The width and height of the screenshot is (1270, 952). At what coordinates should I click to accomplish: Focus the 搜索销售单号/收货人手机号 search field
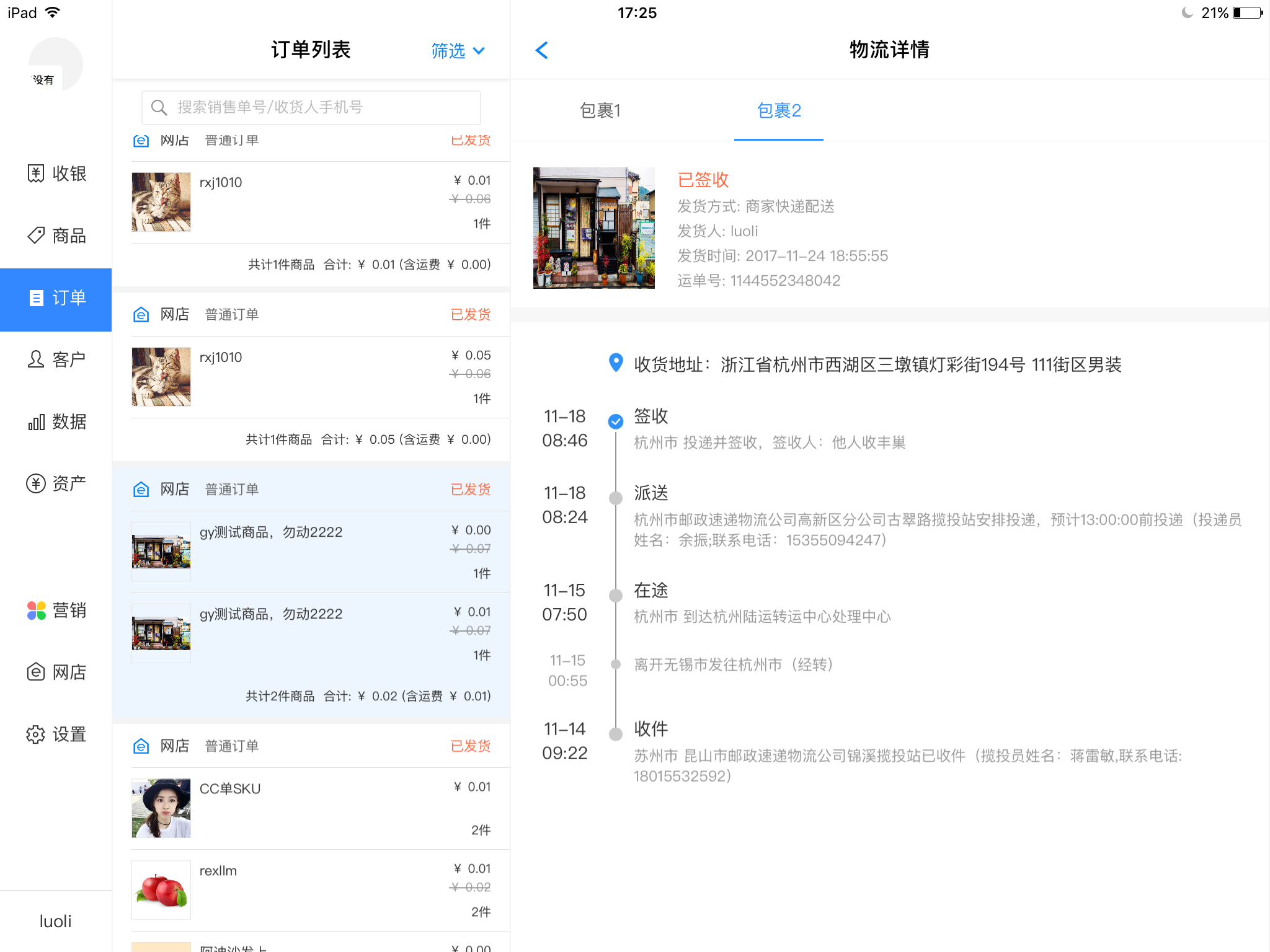tap(311, 108)
